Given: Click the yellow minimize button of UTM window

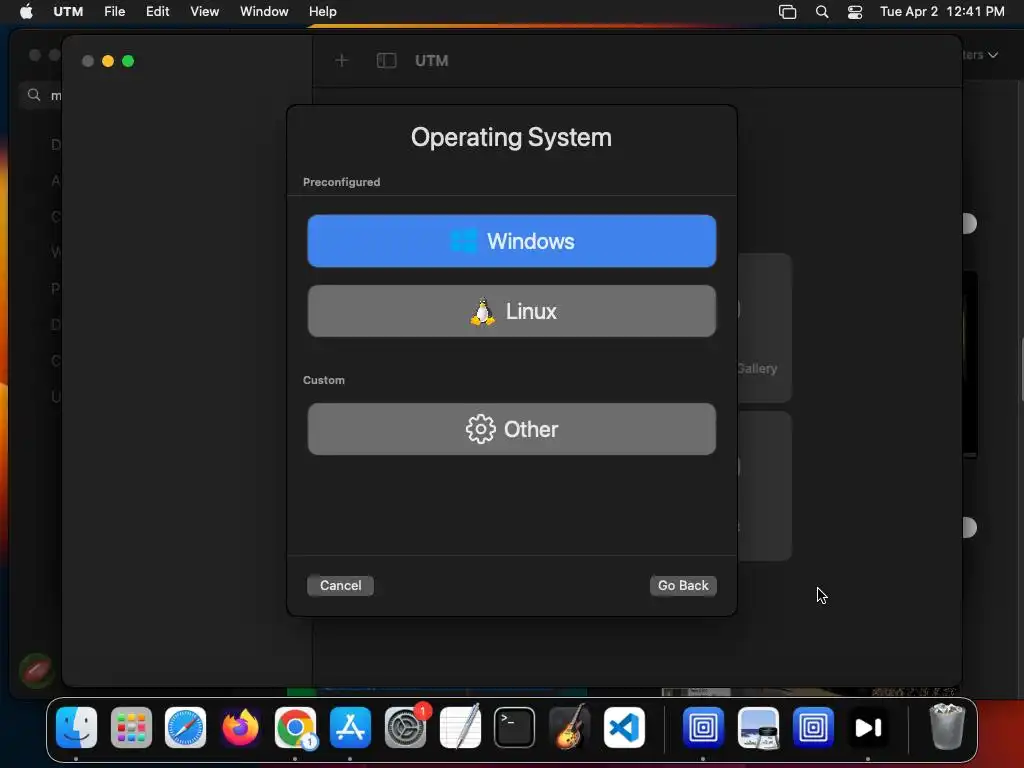Looking at the screenshot, I should pyautogui.click(x=108, y=61).
